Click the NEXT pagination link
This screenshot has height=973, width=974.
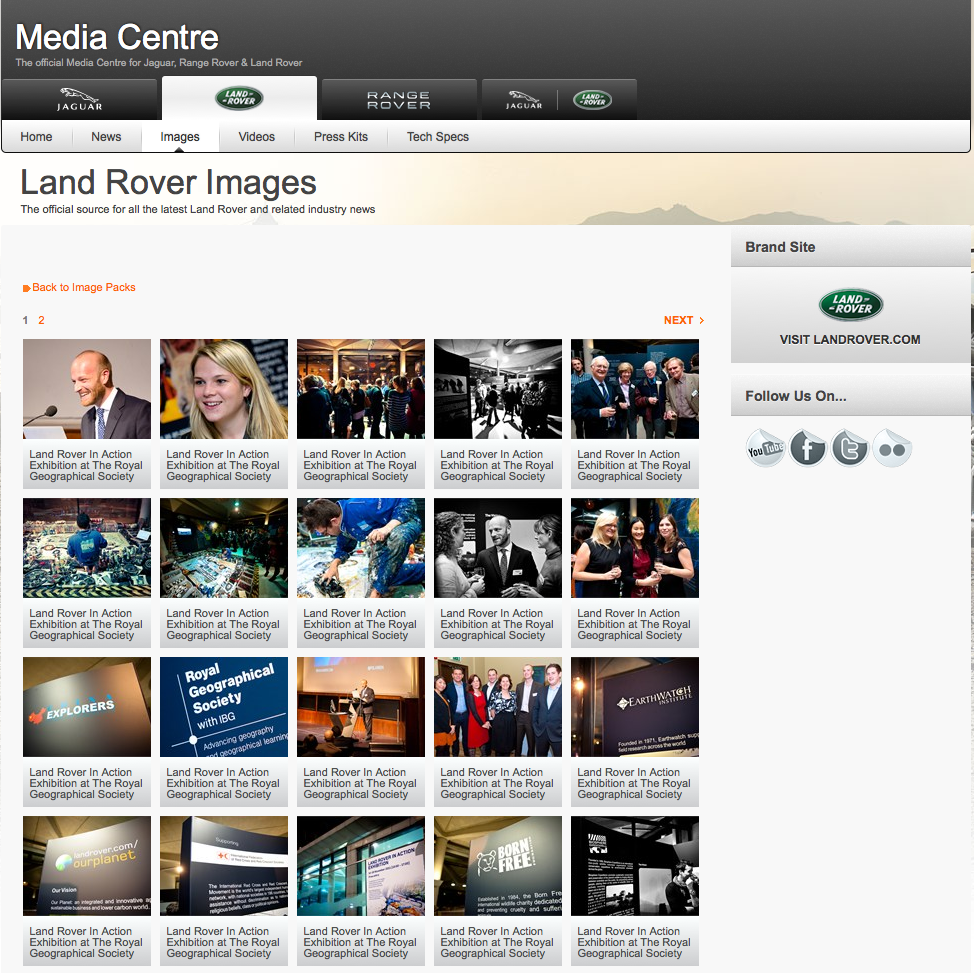[684, 320]
